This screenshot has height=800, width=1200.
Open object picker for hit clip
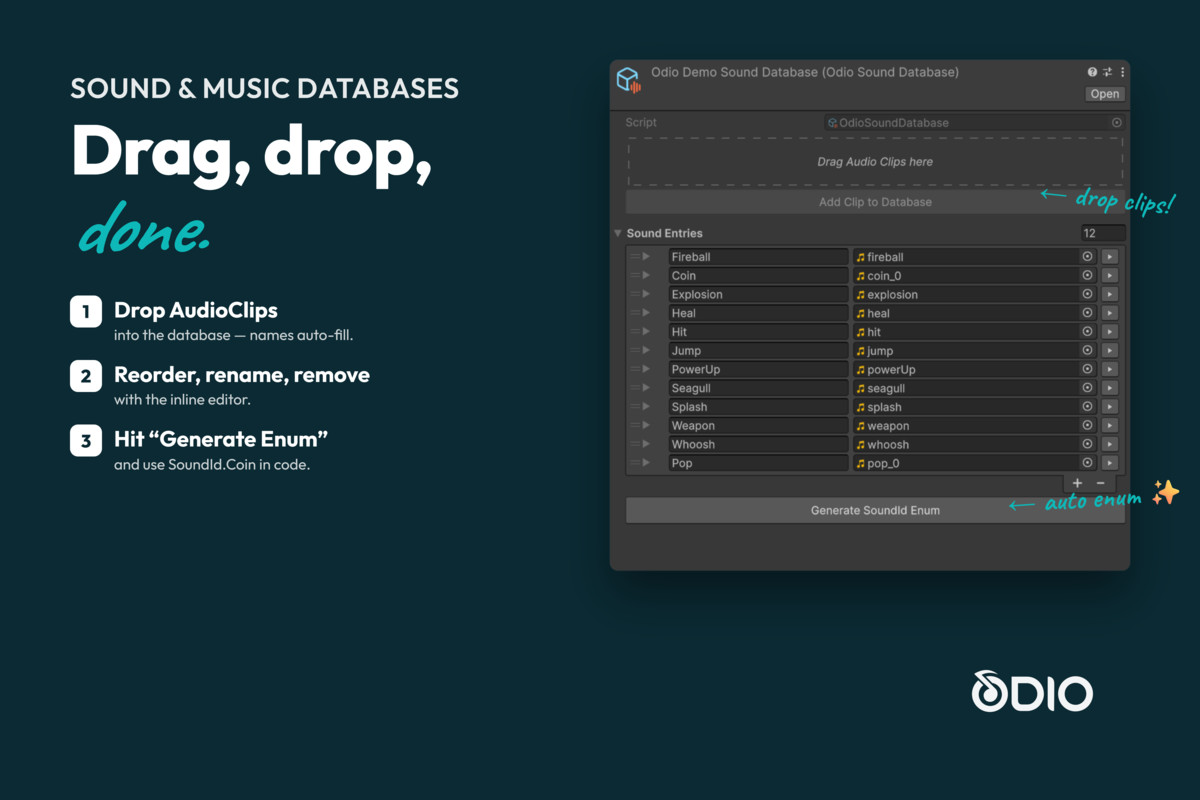click(x=1088, y=332)
